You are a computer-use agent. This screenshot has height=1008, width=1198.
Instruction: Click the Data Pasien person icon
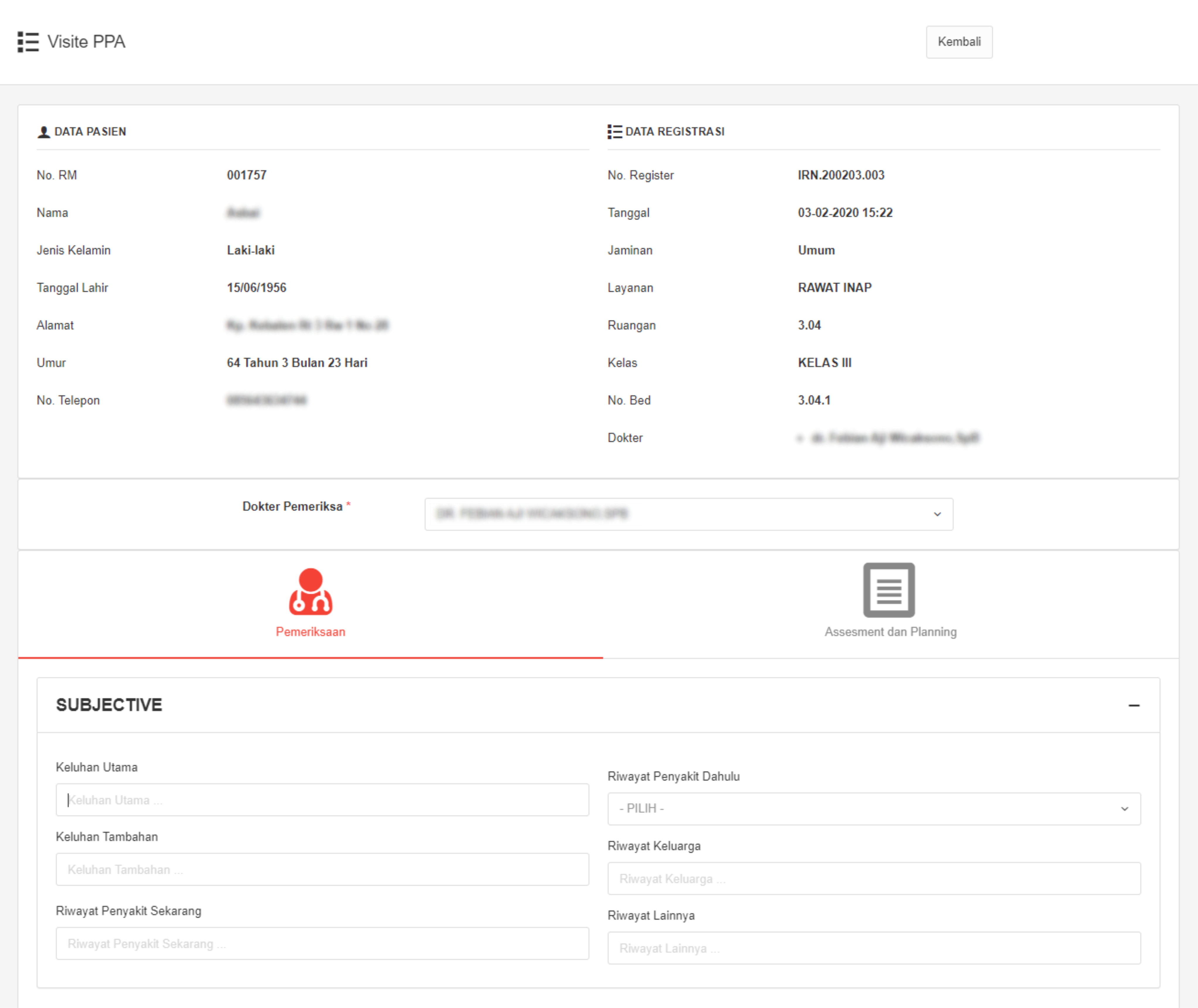pos(43,132)
